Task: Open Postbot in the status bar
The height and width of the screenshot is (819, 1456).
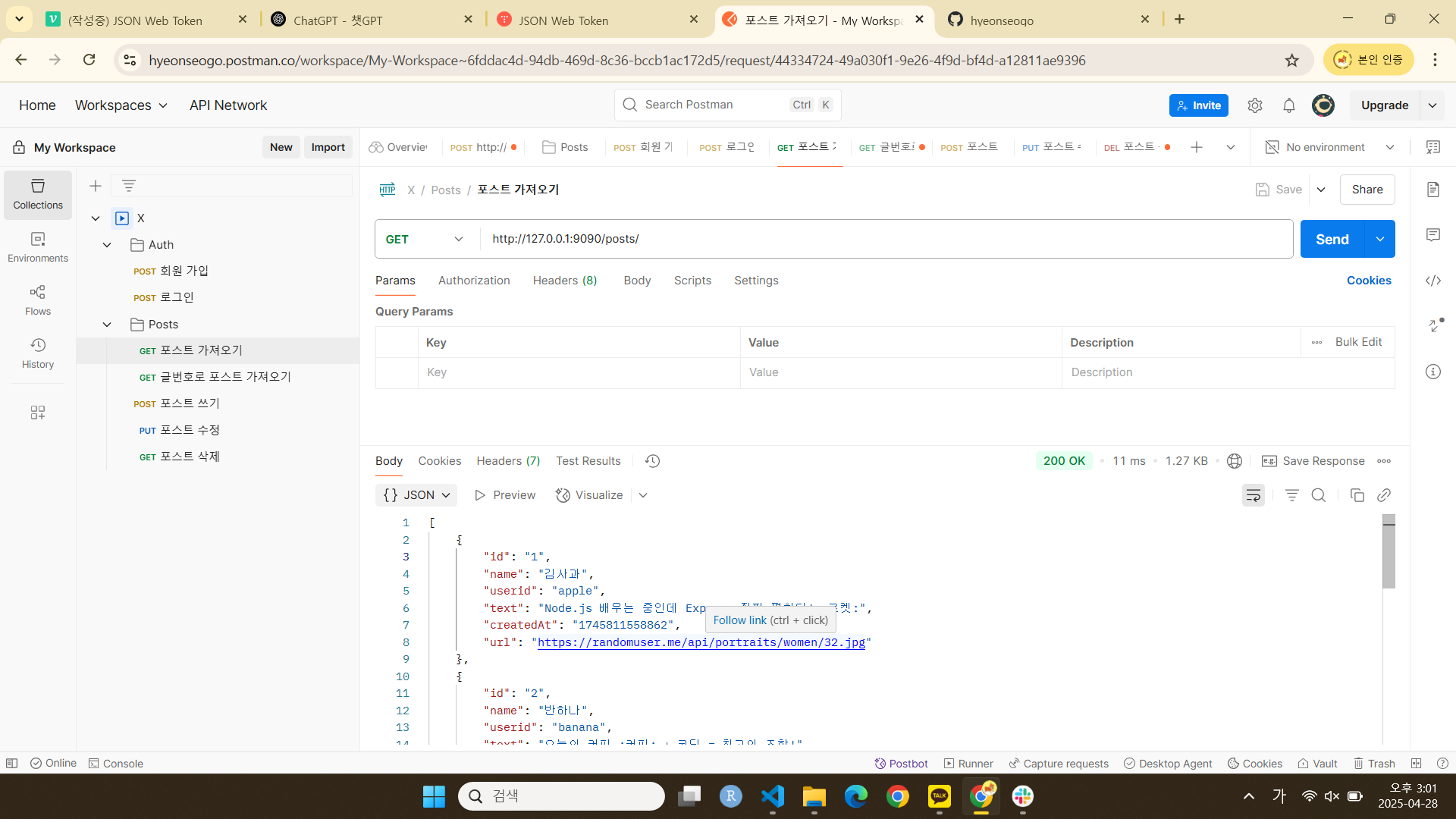Action: point(901,764)
